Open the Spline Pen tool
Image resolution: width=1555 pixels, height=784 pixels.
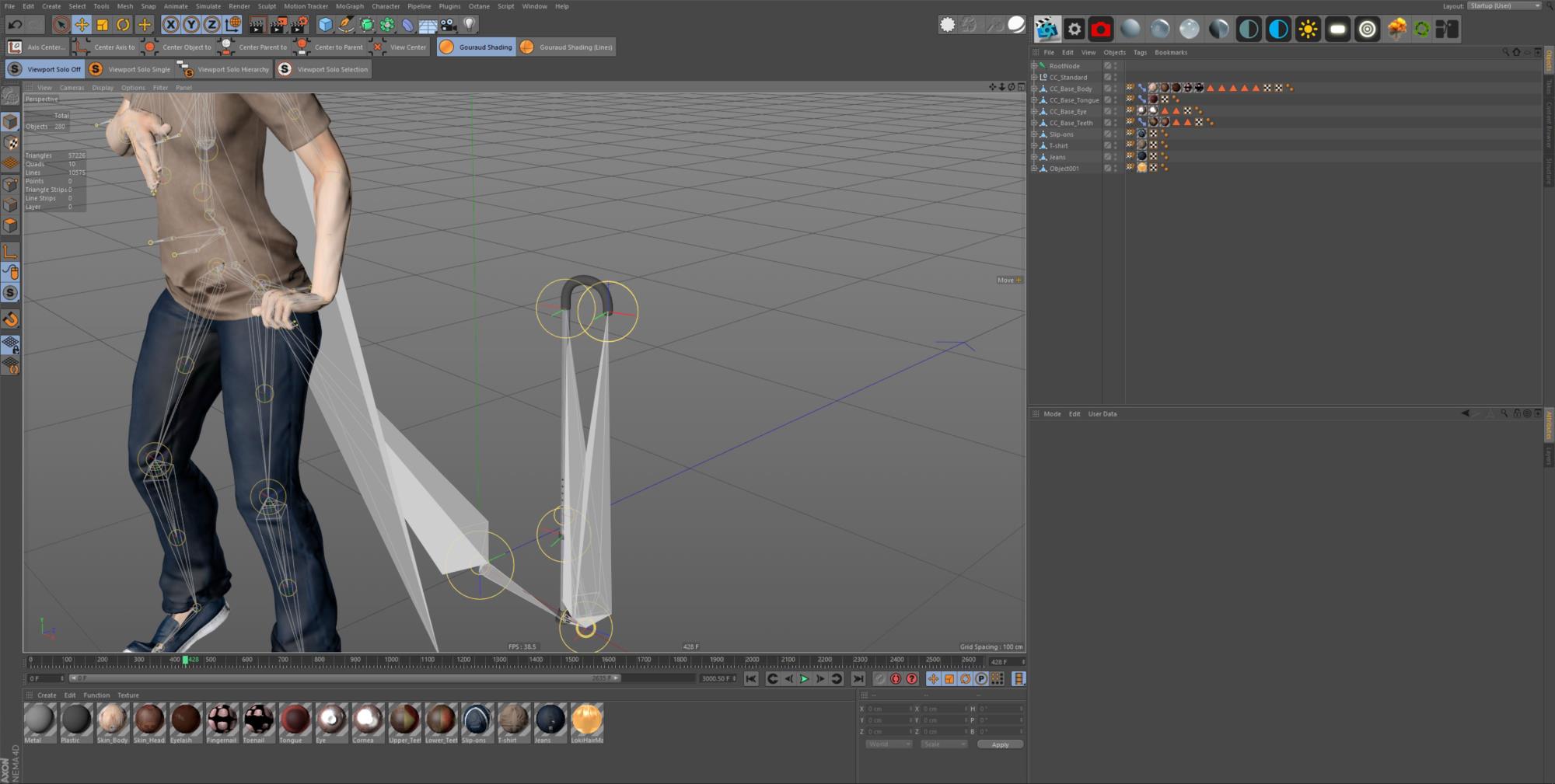tap(346, 25)
